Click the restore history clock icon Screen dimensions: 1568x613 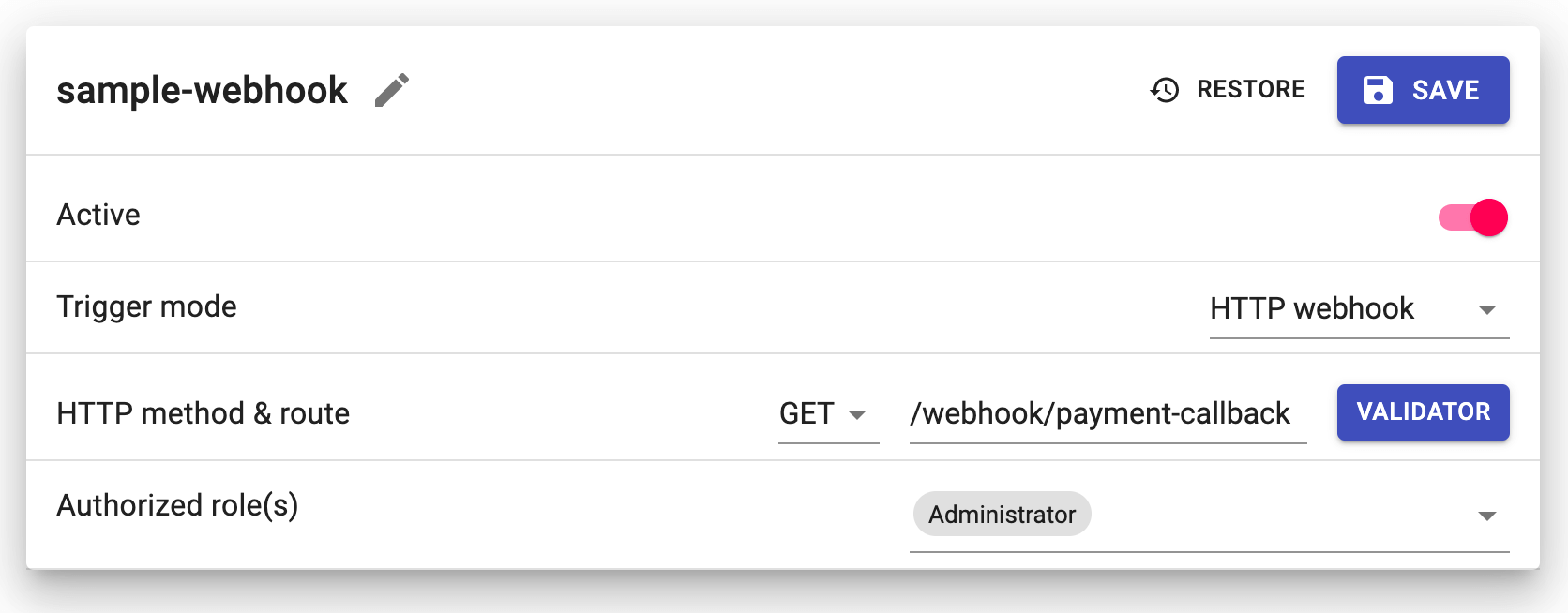(x=1165, y=90)
